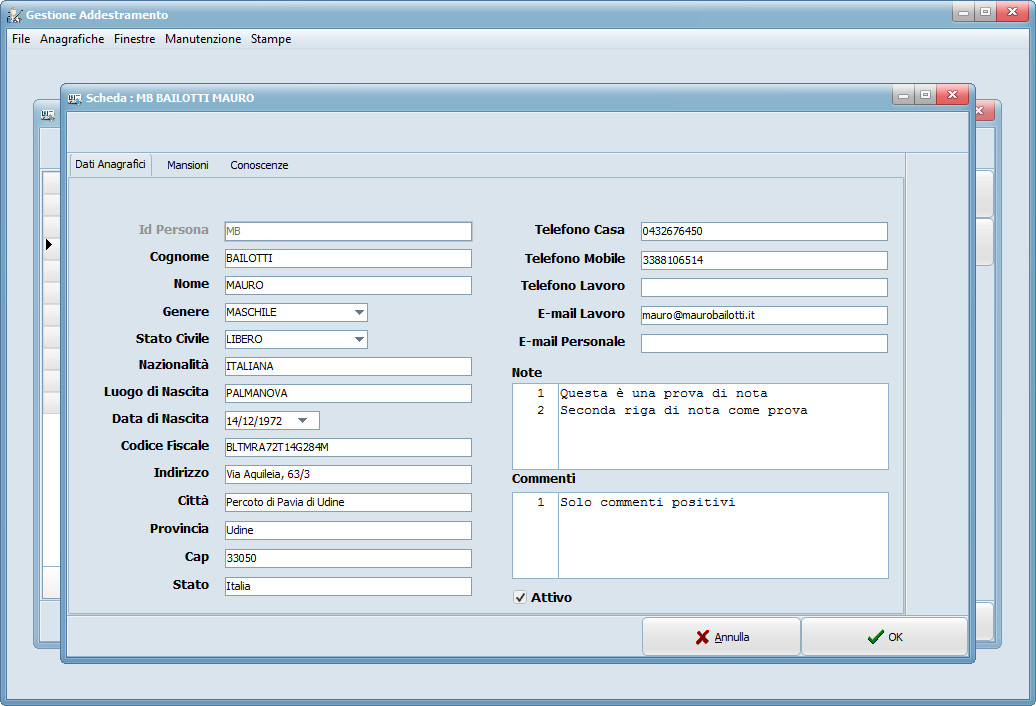Click the Codice Fiscale field
Screen dimensions: 1036x706
(x=348, y=447)
